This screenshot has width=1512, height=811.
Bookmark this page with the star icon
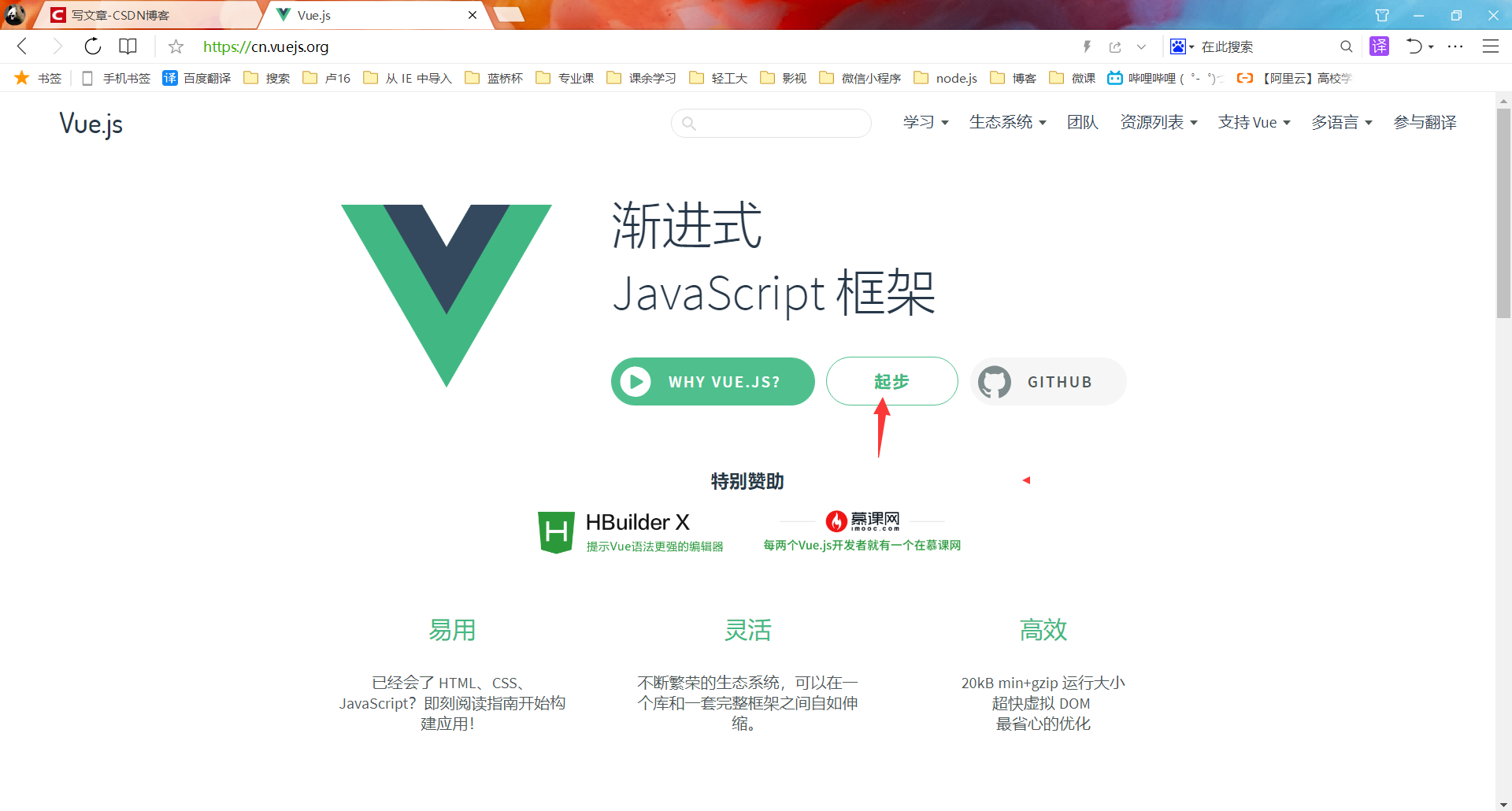(176, 46)
